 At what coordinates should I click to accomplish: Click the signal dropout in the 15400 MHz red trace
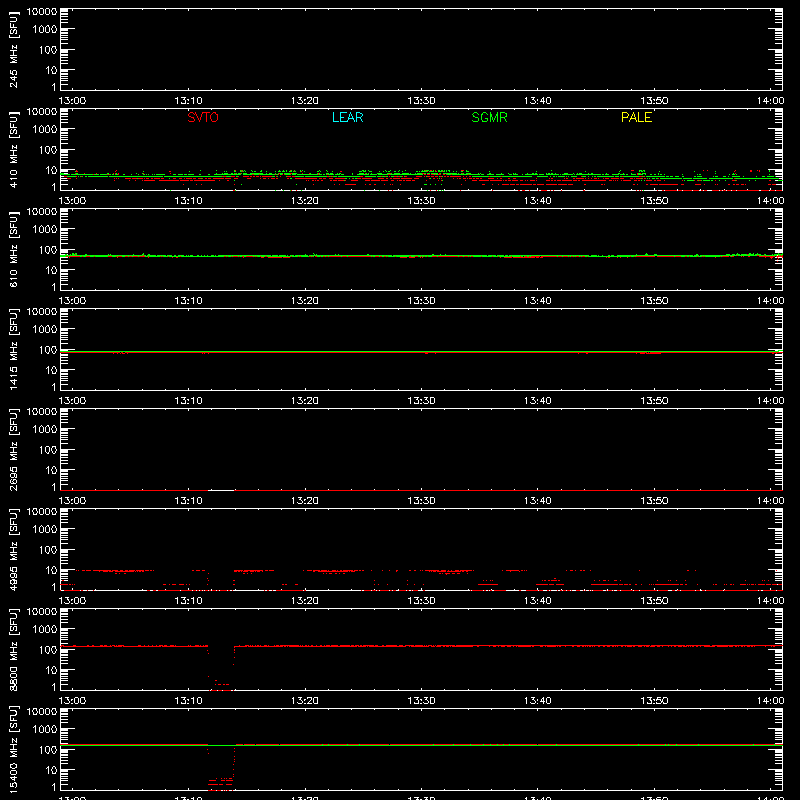[x=220, y=768]
